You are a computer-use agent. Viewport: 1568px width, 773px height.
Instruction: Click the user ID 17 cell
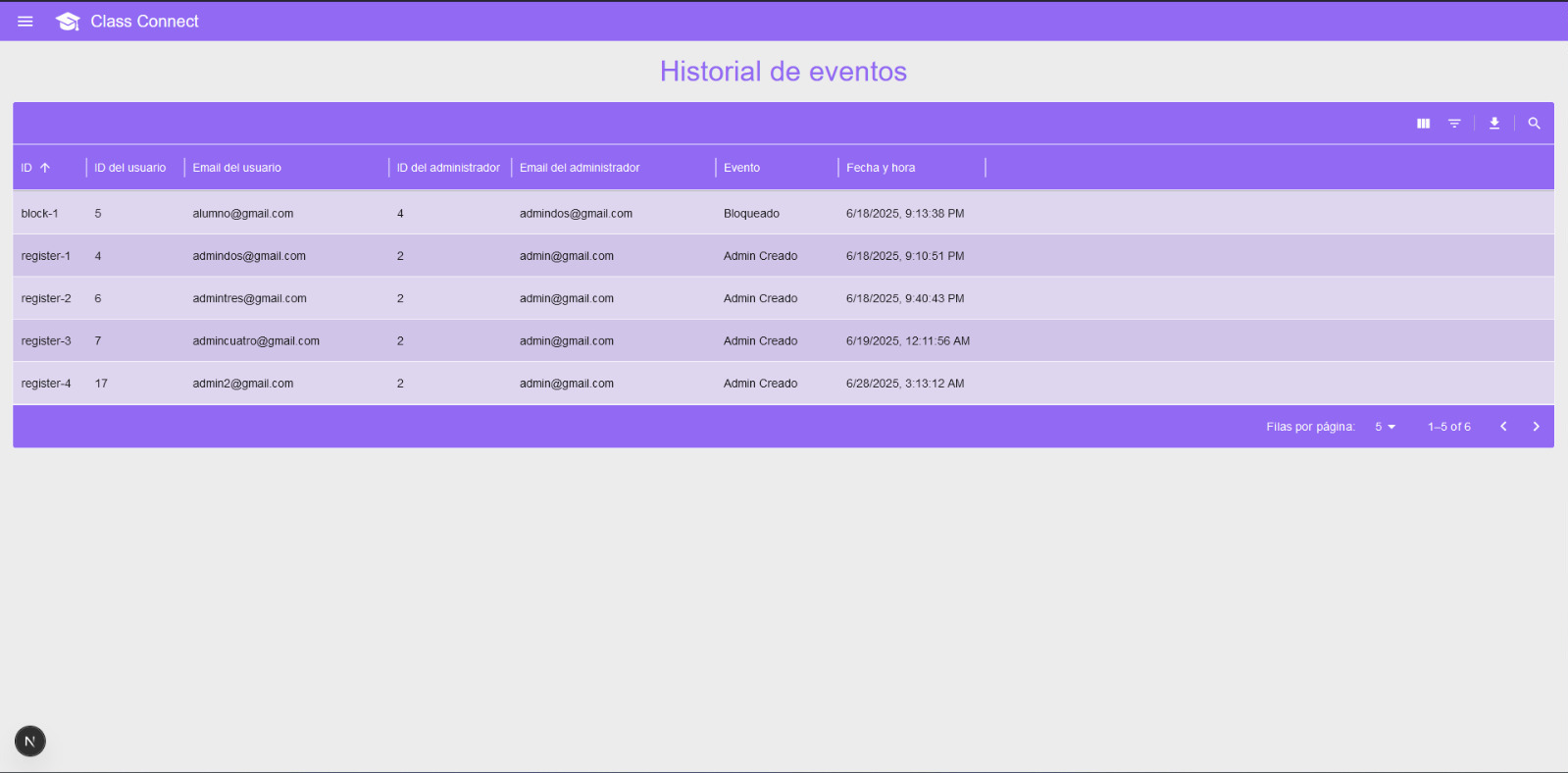tap(101, 384)
